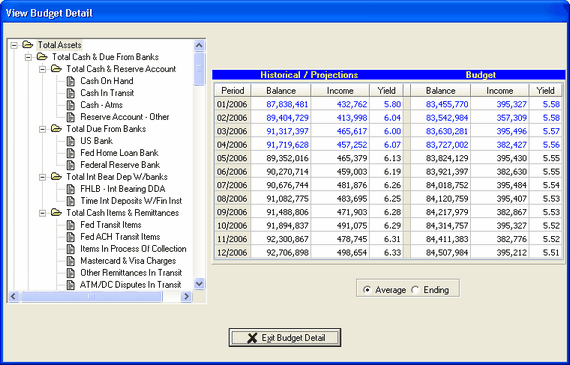Screen dimensions: 570x365
Task: Click the tree's vertical scrollbar thumb
Action: click(x=199, y=69)
